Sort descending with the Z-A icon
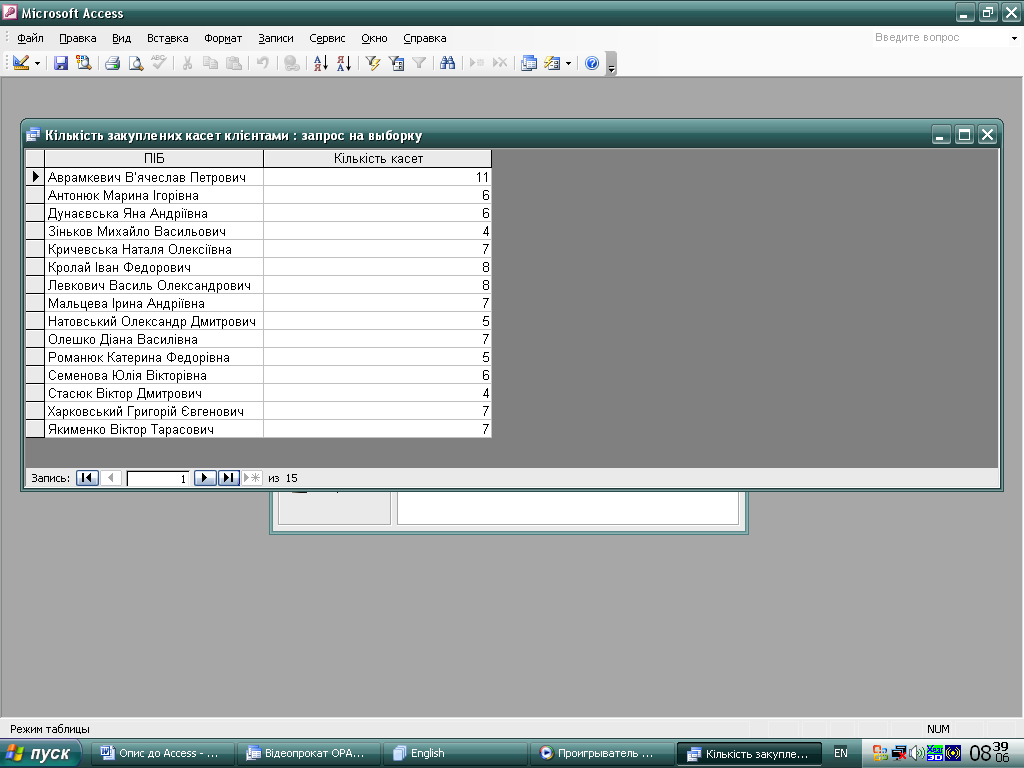 [344, 63]
